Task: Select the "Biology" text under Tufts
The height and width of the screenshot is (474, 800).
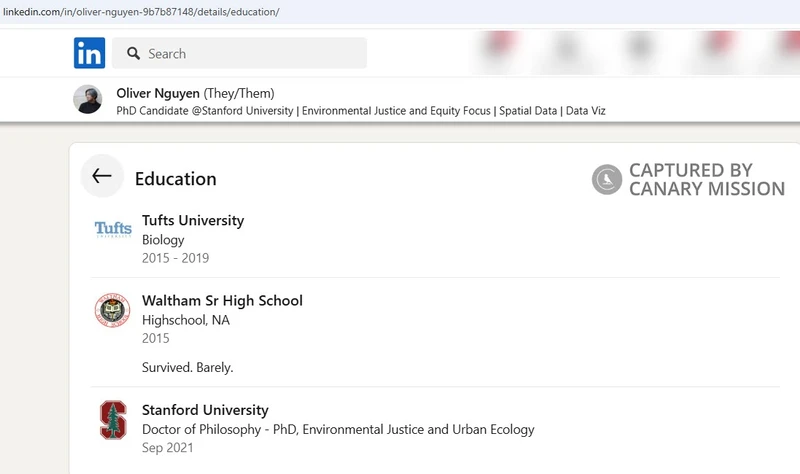Action: [x=163, y=240]
